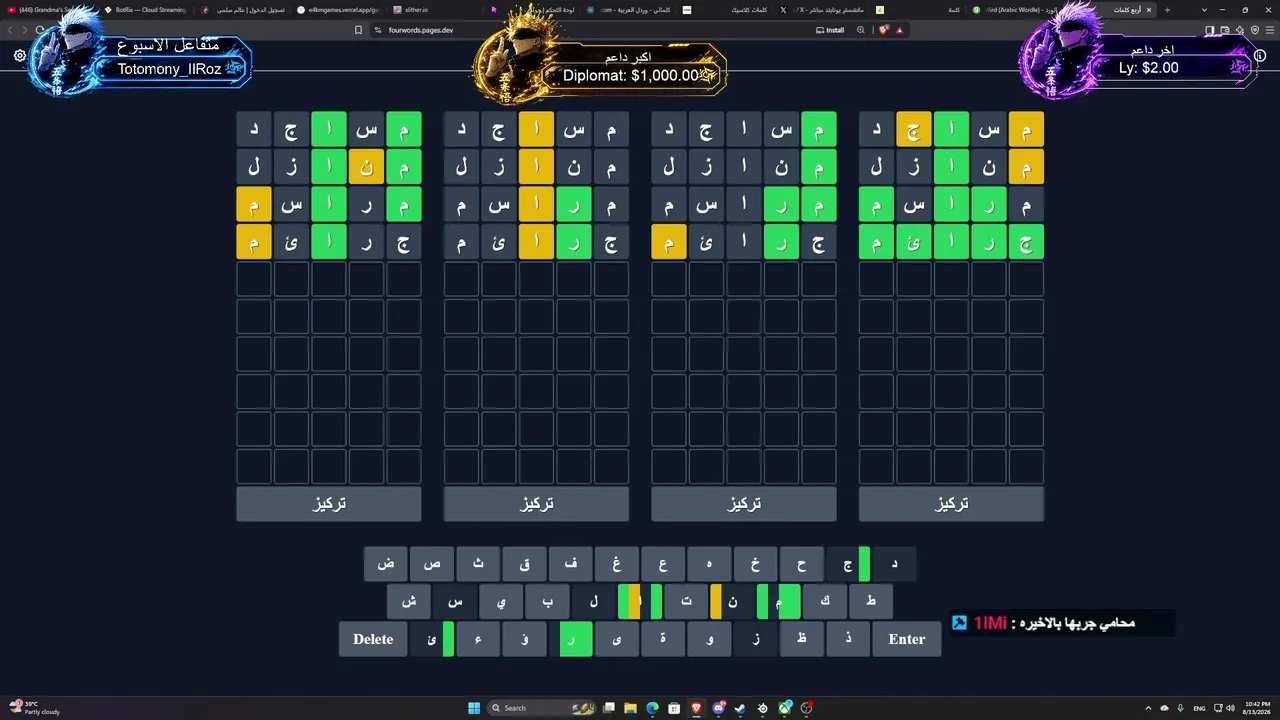Tap the ع key on the keyboard

point(663,564)
